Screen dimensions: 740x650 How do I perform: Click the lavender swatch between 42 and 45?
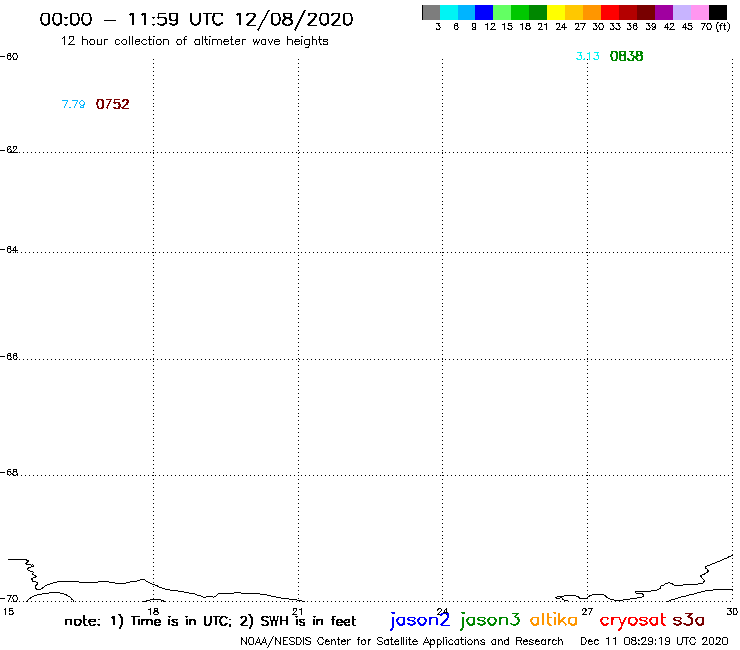682,12
